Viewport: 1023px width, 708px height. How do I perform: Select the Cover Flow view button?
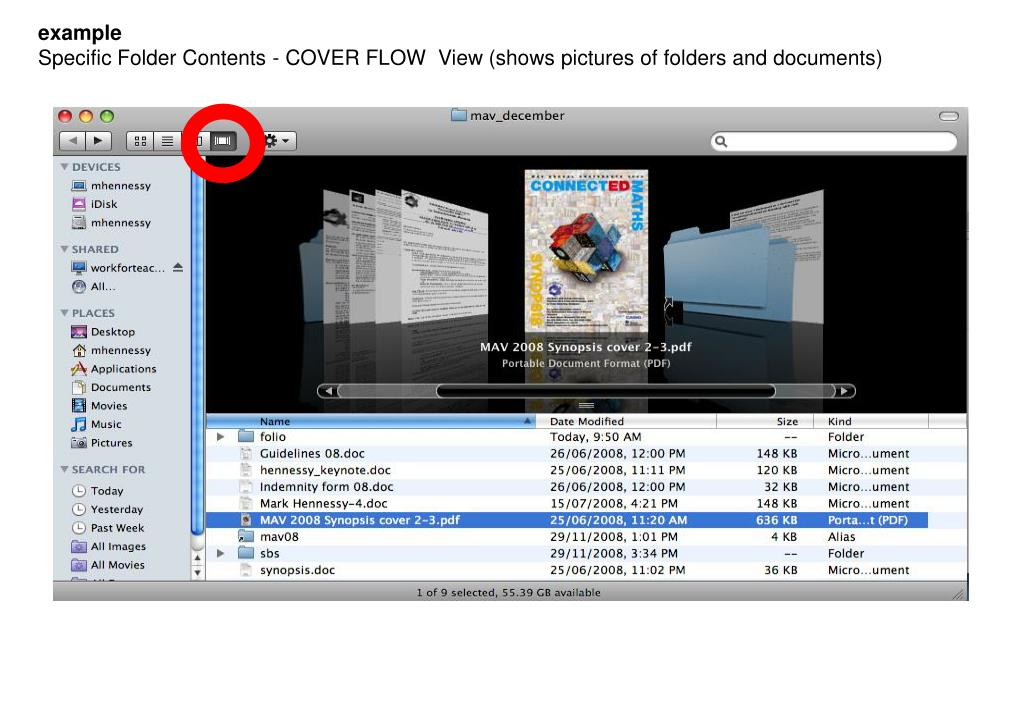[223, 141]
